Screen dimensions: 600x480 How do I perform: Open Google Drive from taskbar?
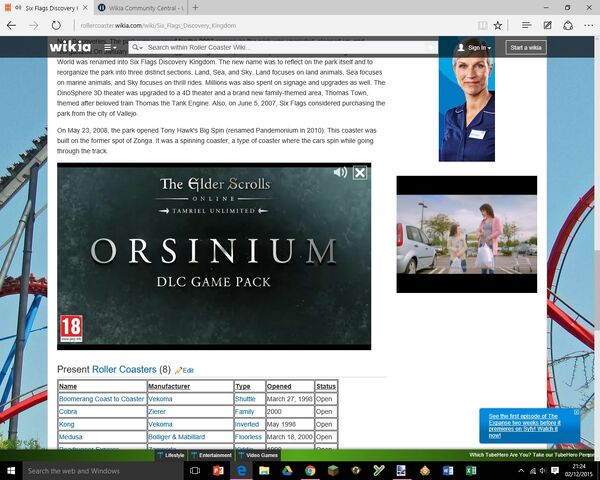coord(287,470)
